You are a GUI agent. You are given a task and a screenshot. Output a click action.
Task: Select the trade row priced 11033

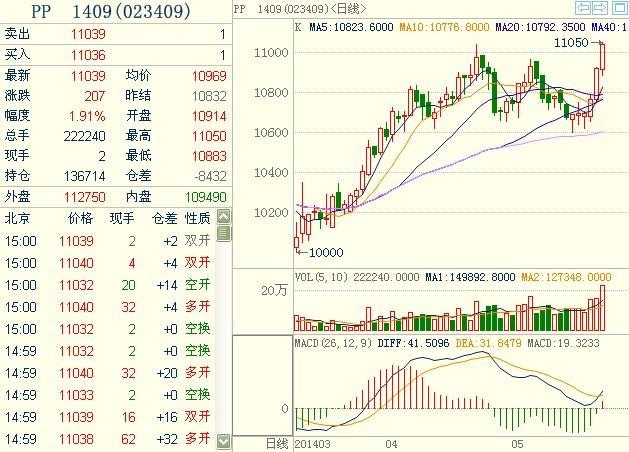pos(108,395)
